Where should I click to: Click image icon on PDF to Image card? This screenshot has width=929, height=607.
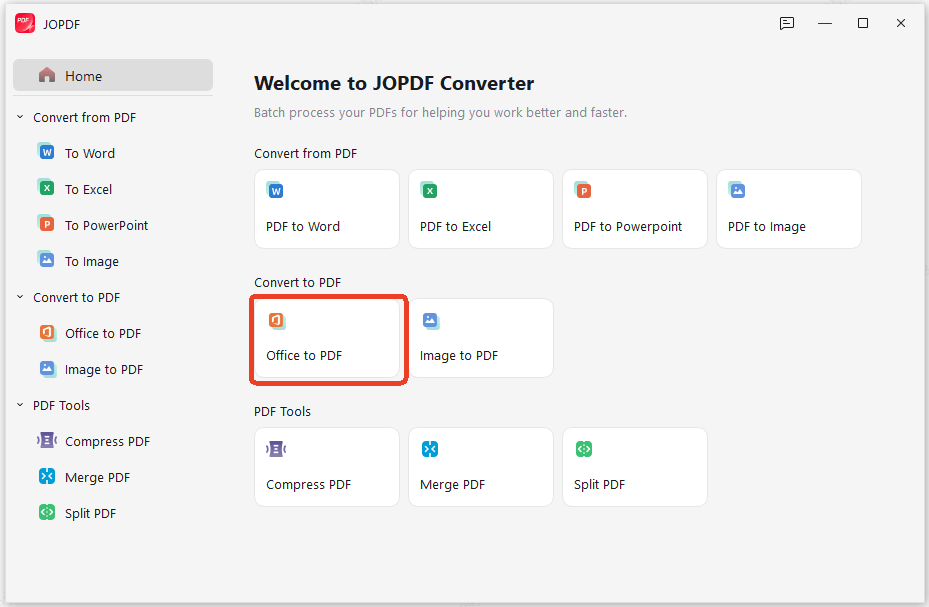point(737,190)
